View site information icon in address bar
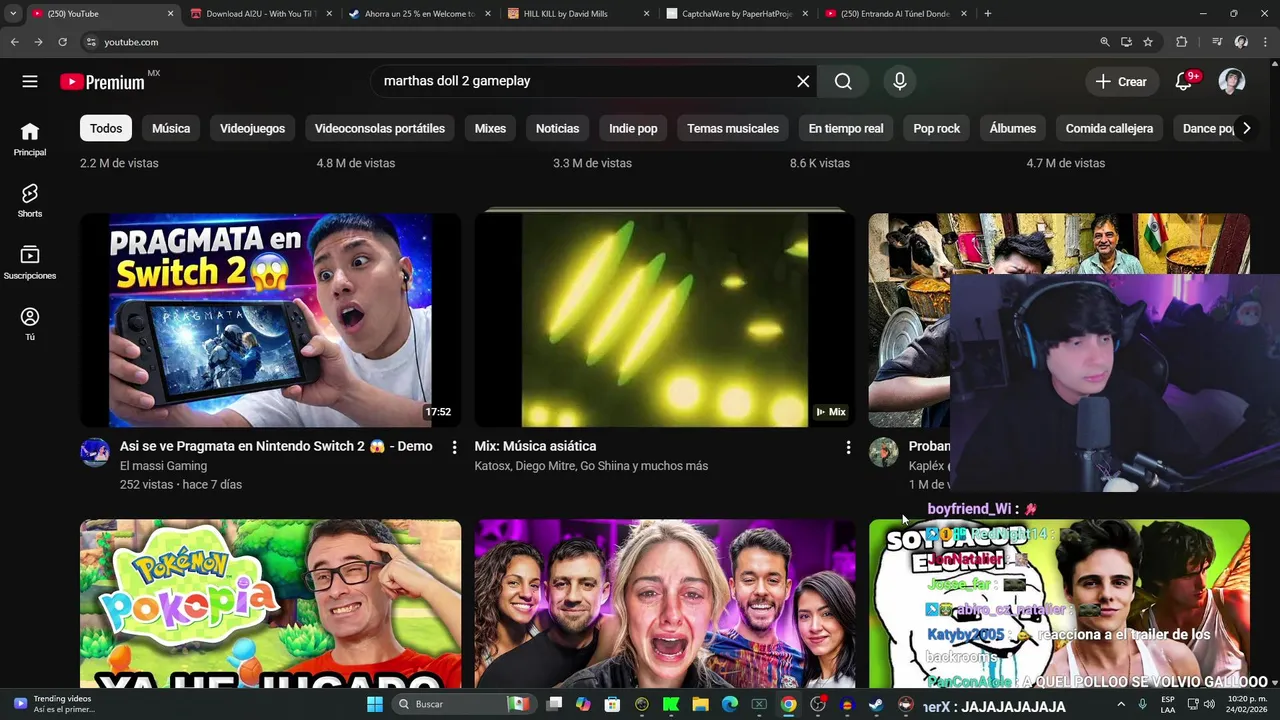The image size is (1280, 720). click(x=91, y=42)
